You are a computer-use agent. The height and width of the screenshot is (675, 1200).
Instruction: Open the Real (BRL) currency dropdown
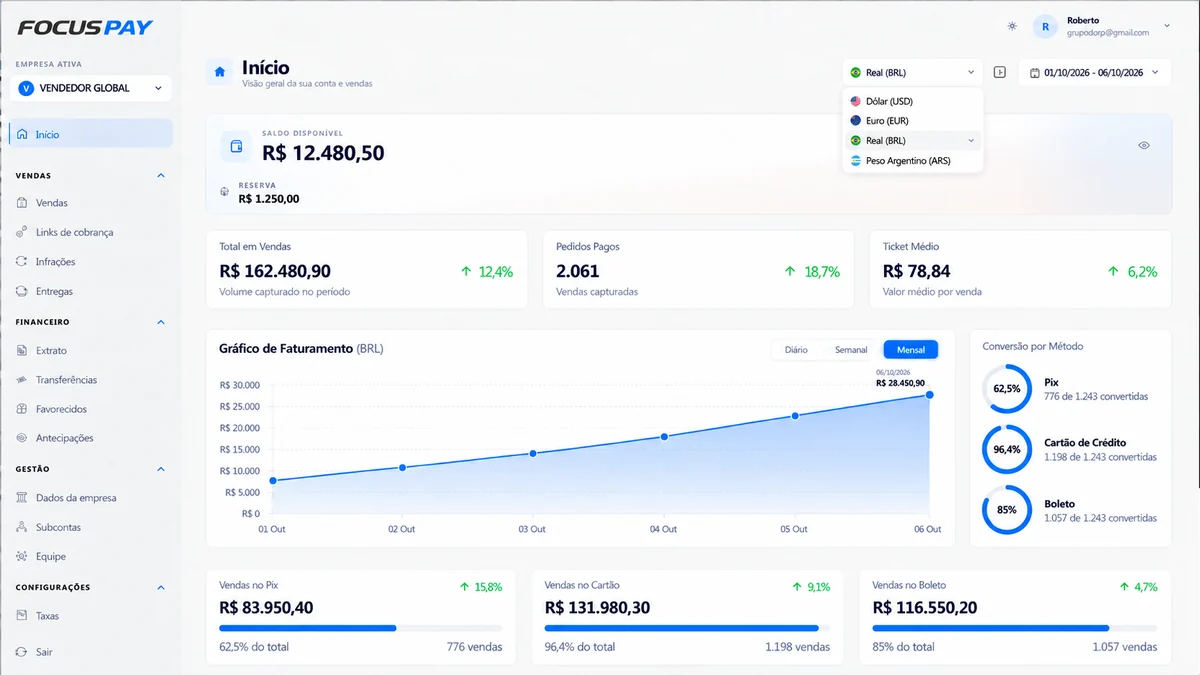pyautogui.click(x=913, y=72)
